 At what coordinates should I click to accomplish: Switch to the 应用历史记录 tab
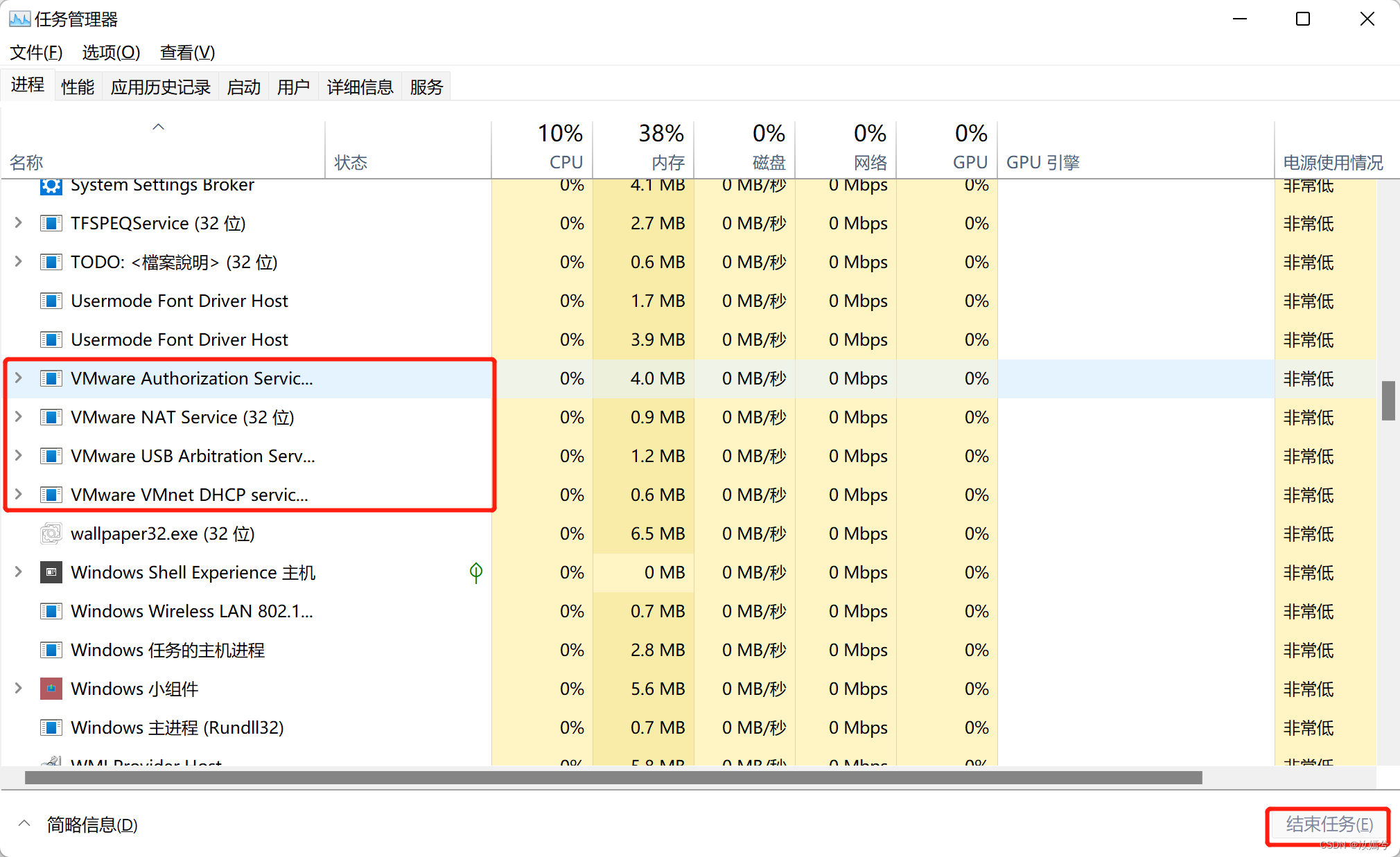pyautogui.click(x=161, y=87)
